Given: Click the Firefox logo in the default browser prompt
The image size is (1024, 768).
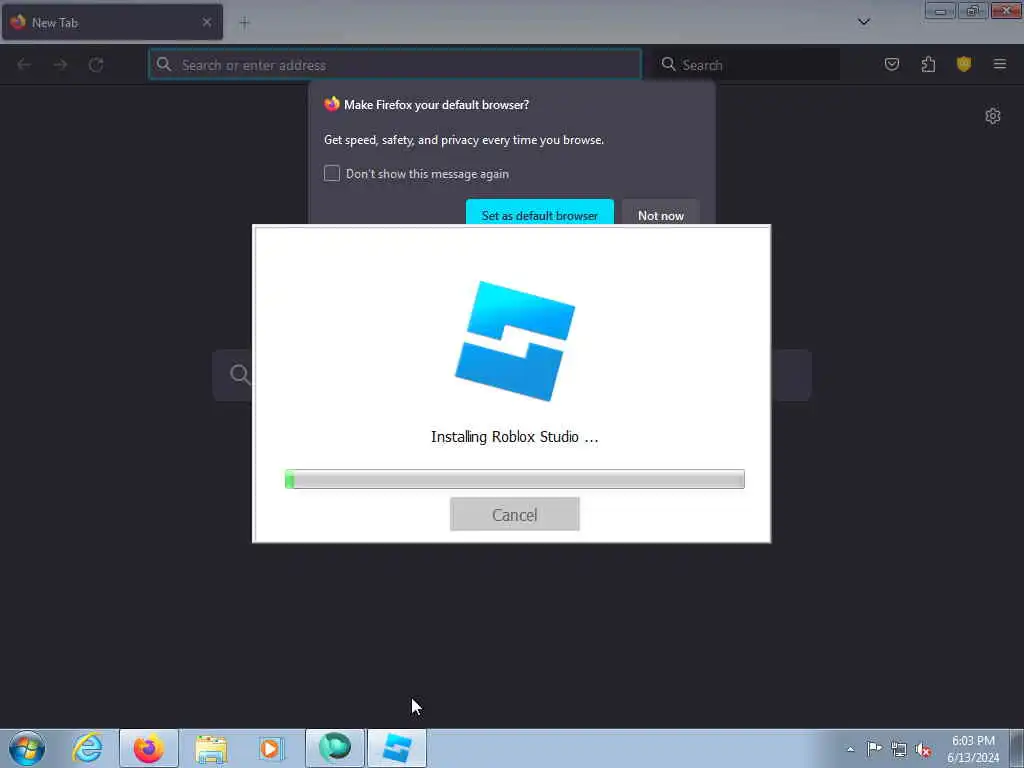Looking at the screenshot, I should [332, 104].
